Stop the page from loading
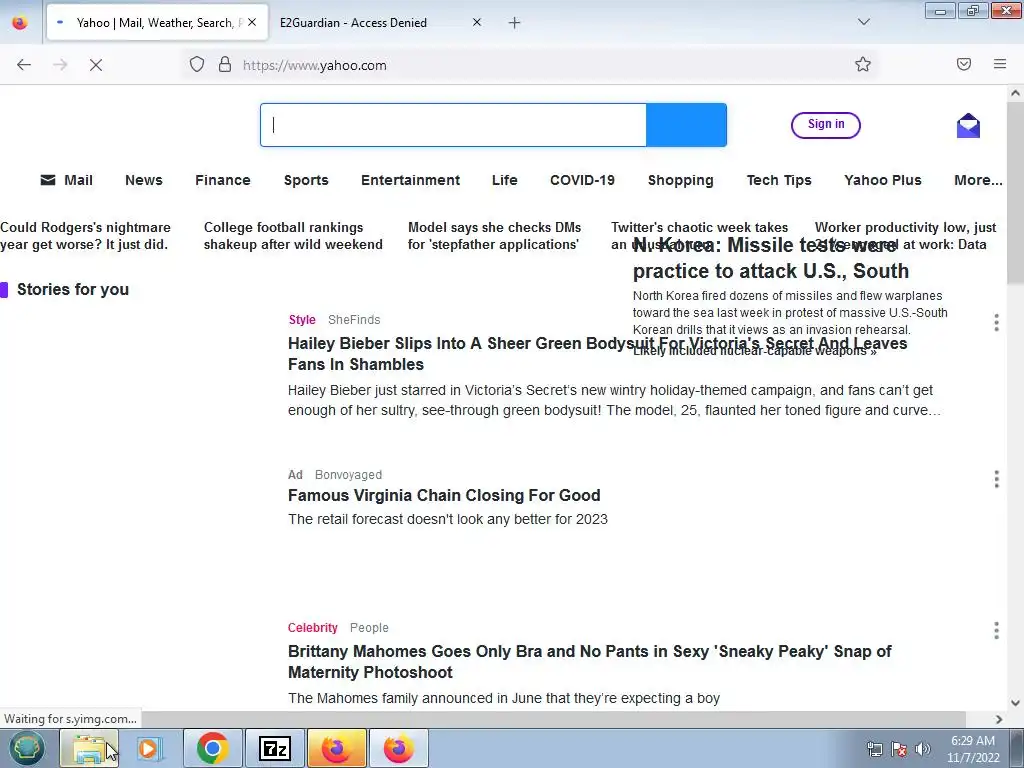 pos(96,65)
